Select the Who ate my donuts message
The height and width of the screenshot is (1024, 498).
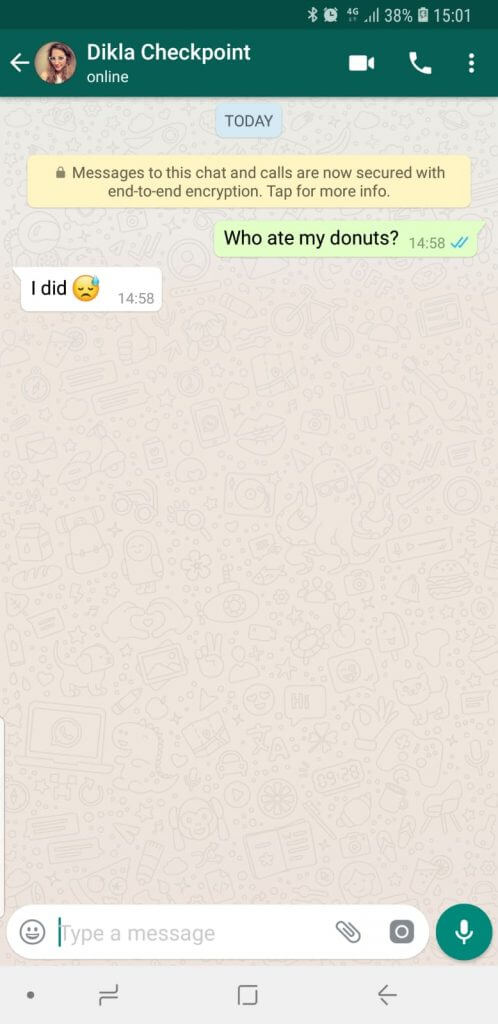pyautogui.click(x=350, y=239)
